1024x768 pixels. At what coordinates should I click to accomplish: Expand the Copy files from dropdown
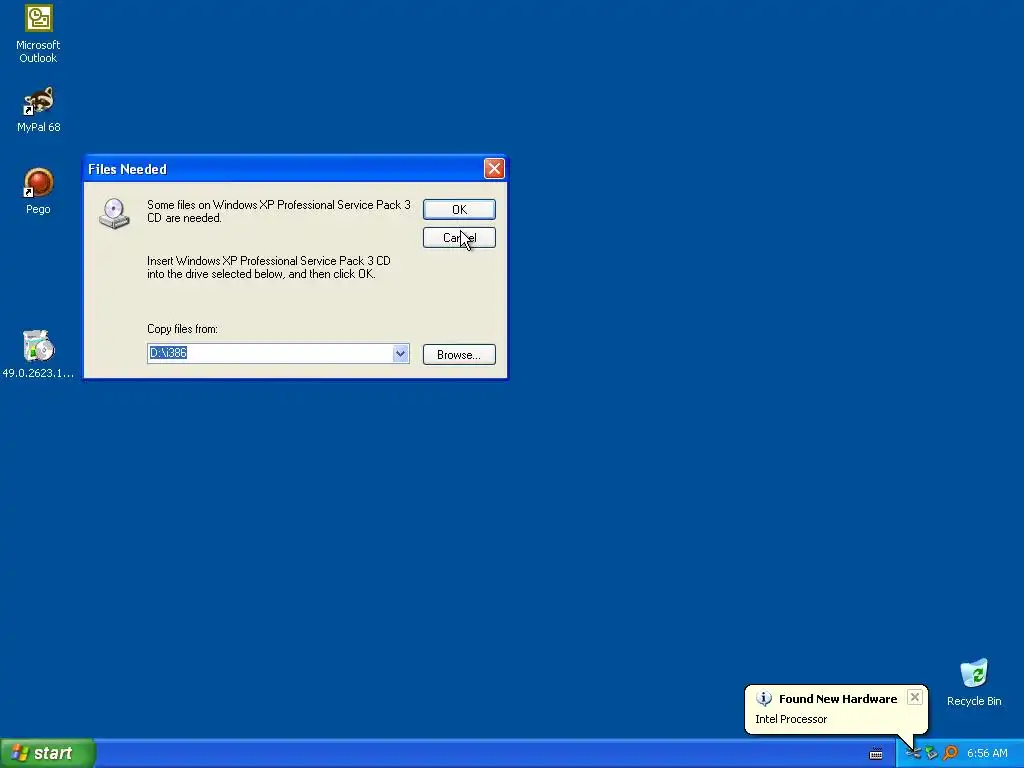point(400,353)
